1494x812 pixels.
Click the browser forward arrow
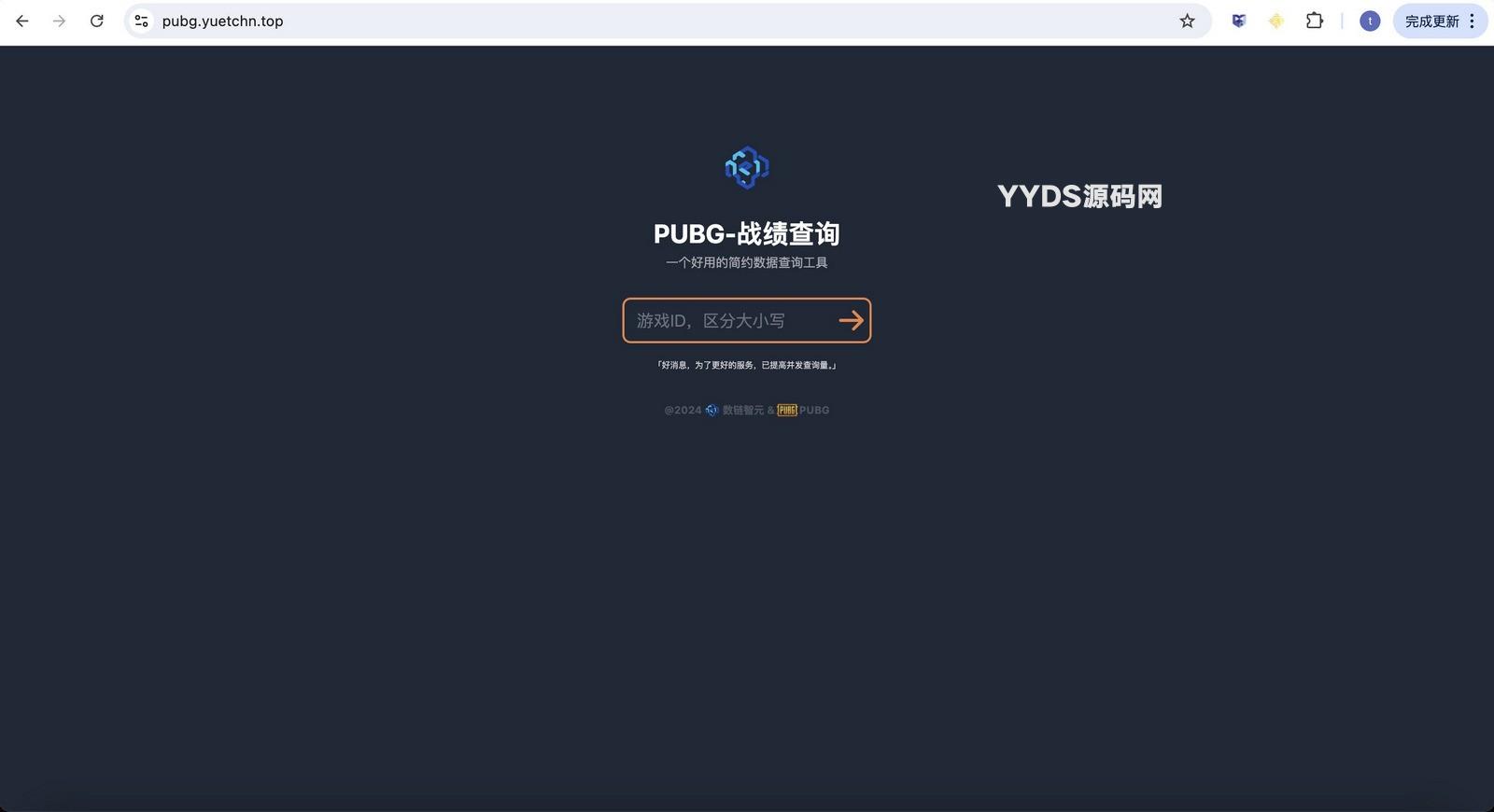pyautogui.click(x=60, y=21)
